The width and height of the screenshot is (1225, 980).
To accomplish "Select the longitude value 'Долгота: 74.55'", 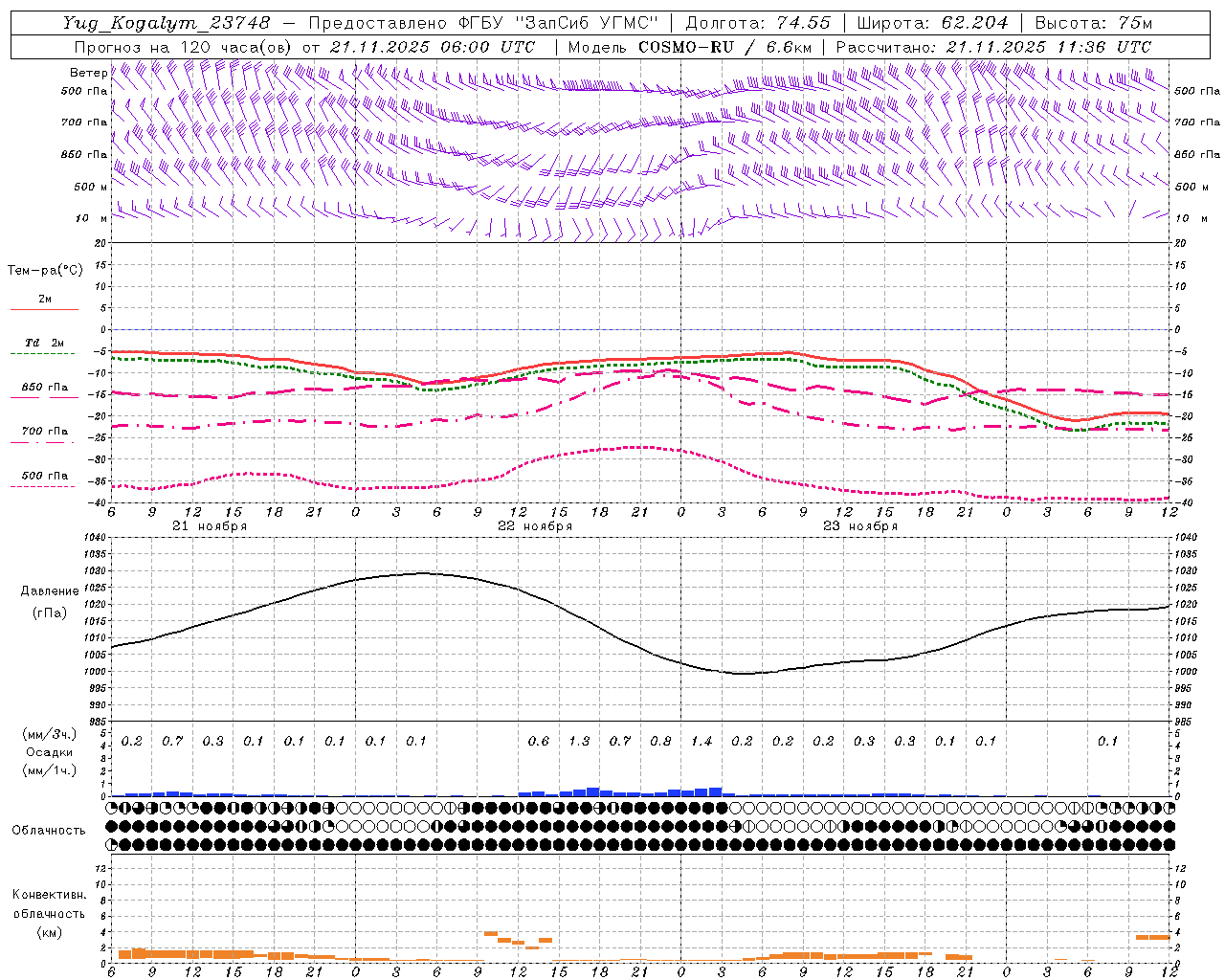I will (x=758, y=23).
